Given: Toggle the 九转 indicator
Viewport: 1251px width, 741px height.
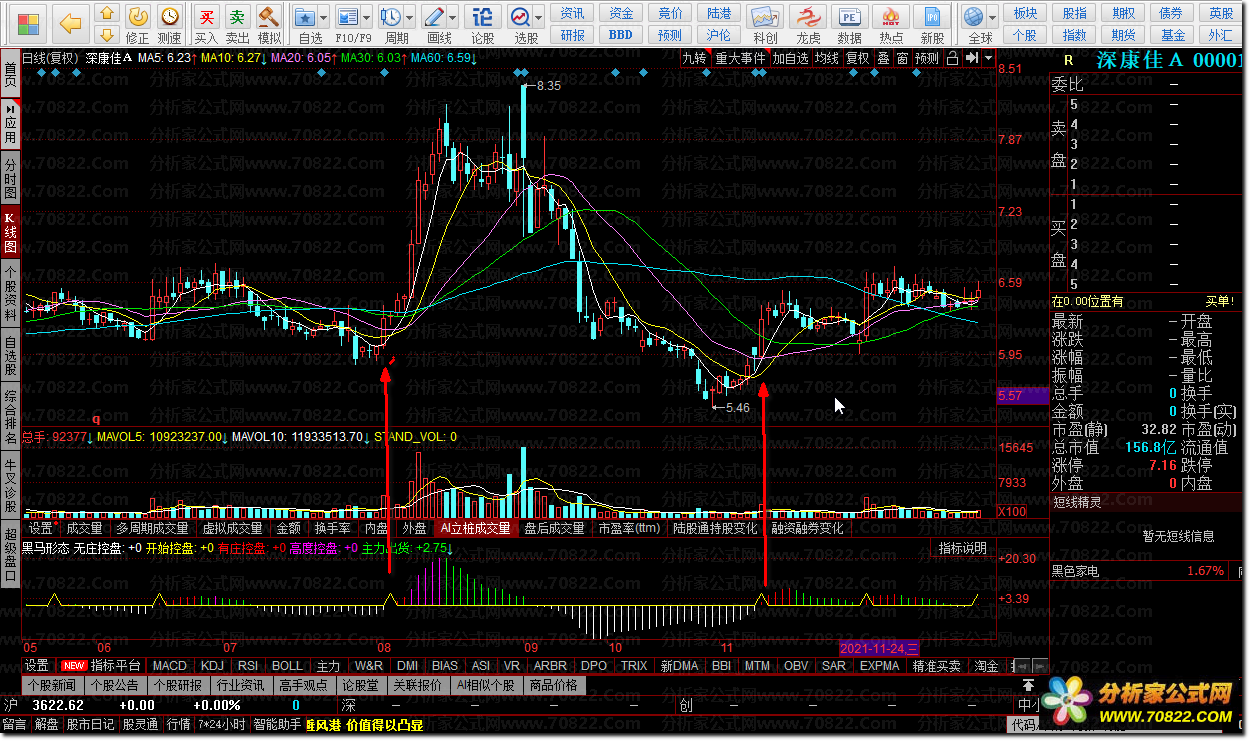Looking at the screenshot, I should 693,58.
